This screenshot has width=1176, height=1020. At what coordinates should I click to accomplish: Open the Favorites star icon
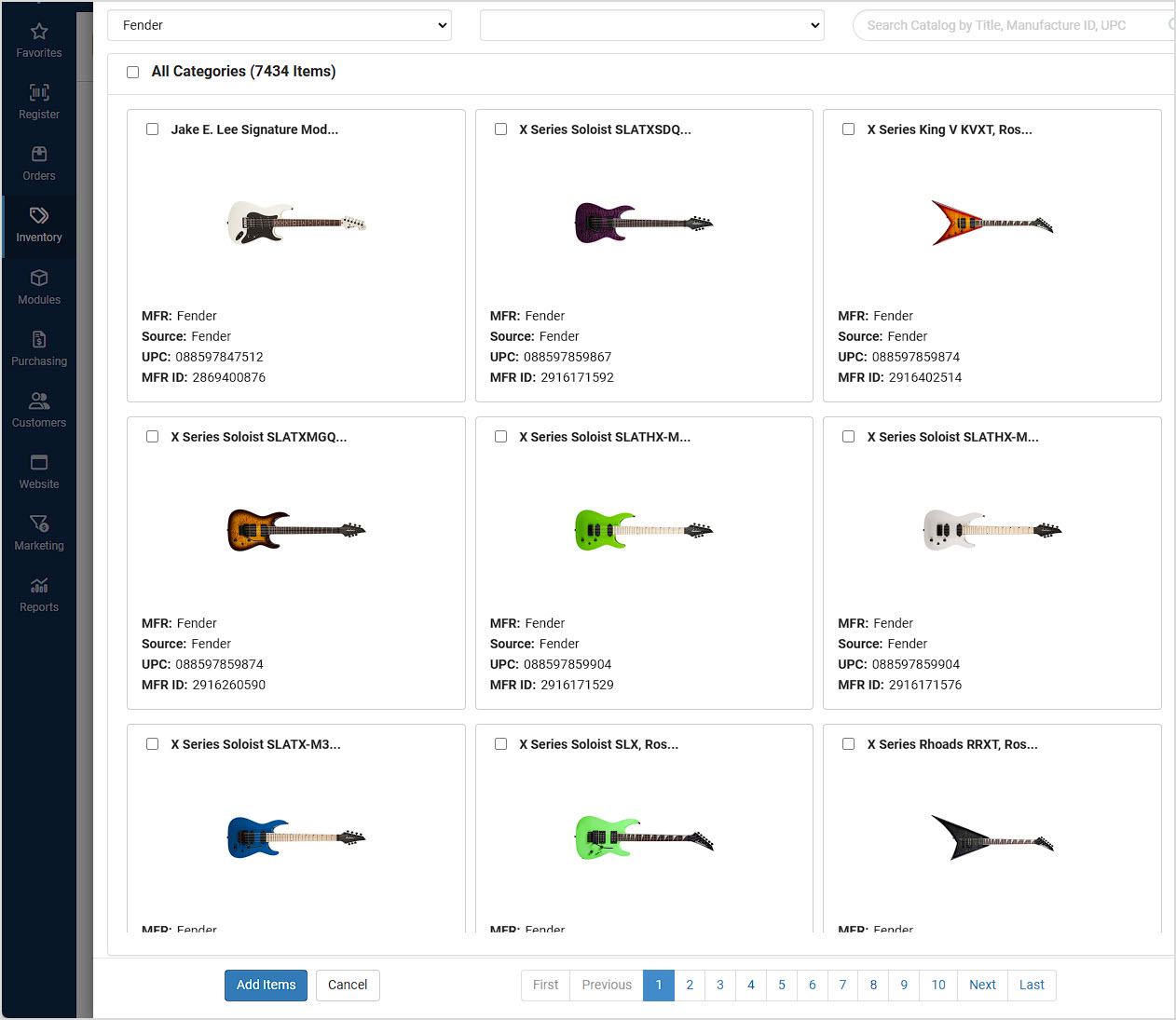[39, 32]
